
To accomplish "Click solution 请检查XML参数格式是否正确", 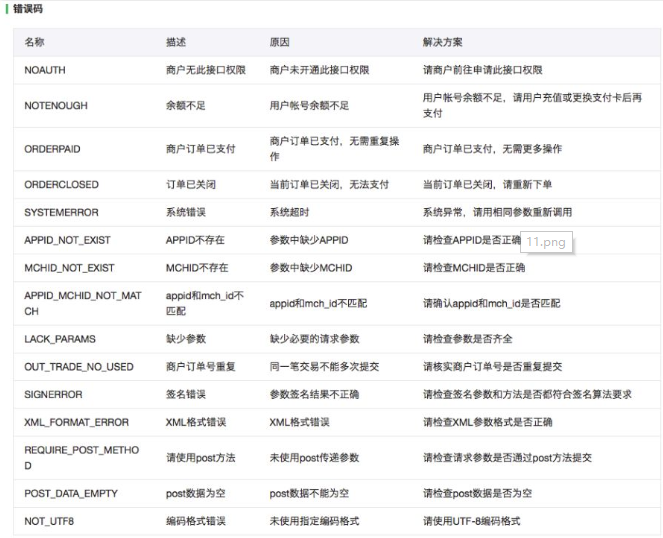I will pyautogui.click(x=488, y=423).
